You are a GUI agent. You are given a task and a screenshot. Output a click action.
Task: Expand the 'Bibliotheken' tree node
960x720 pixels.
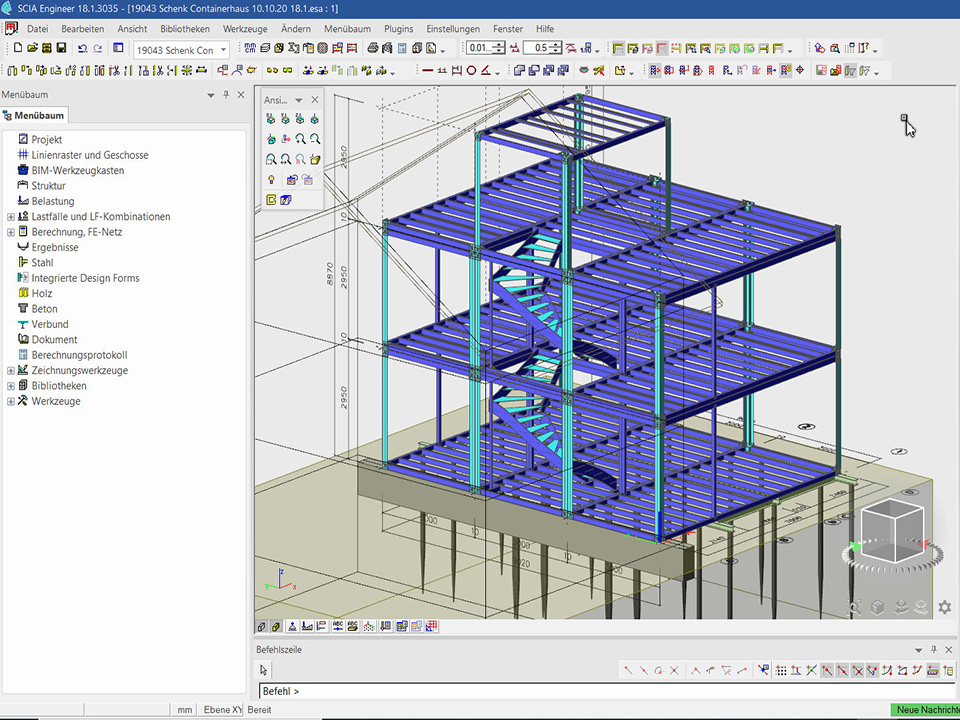click(11, 386)
